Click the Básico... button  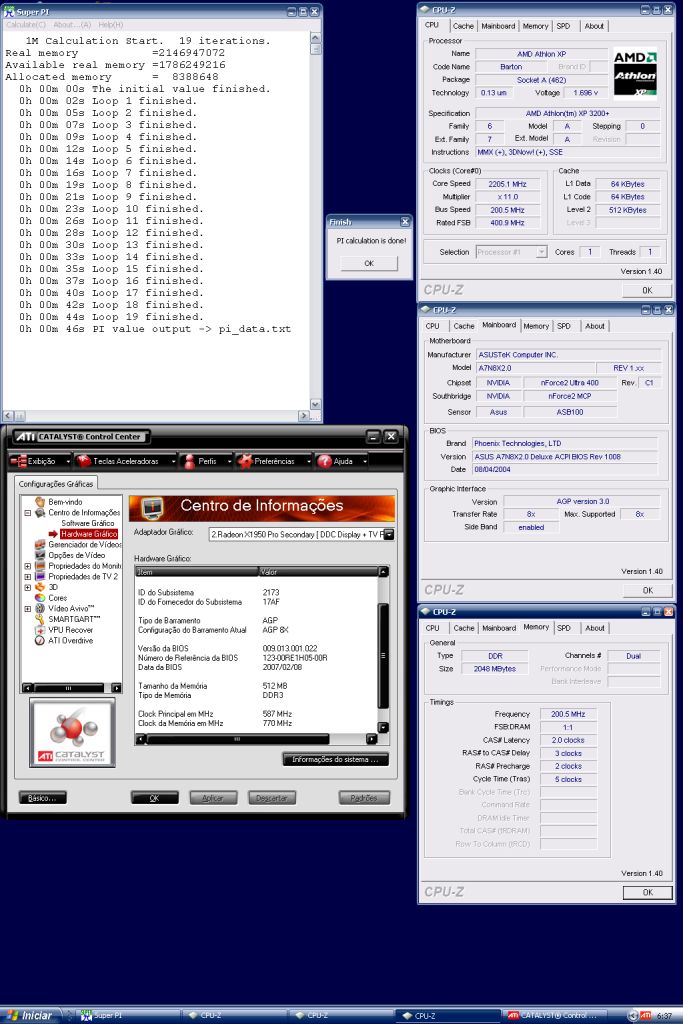pyautogui.click(x=43, y=798)
